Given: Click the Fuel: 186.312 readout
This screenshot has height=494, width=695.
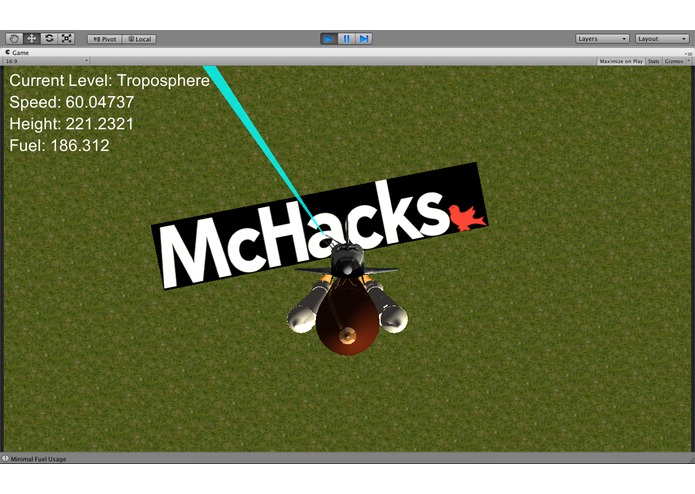Looking at the screenshot, I should pyautogui.click(x=59, y=146).
